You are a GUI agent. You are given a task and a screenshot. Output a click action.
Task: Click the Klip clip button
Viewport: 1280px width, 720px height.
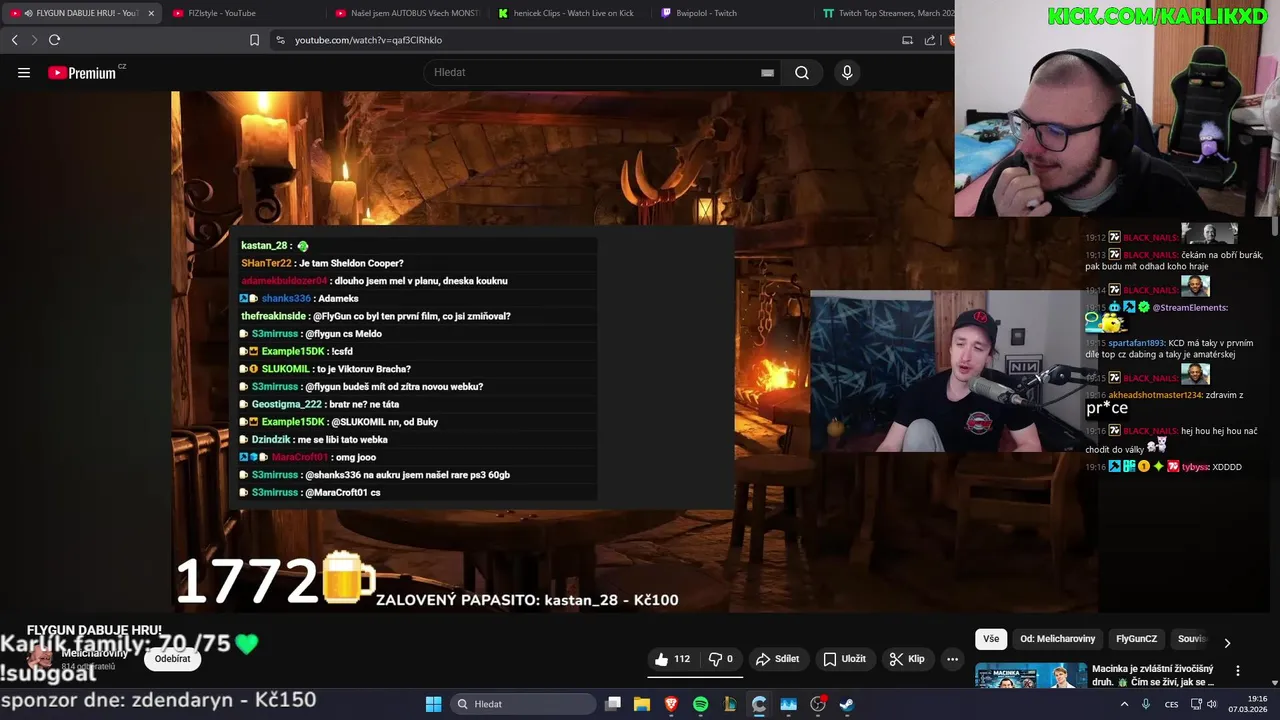(907, 659)
